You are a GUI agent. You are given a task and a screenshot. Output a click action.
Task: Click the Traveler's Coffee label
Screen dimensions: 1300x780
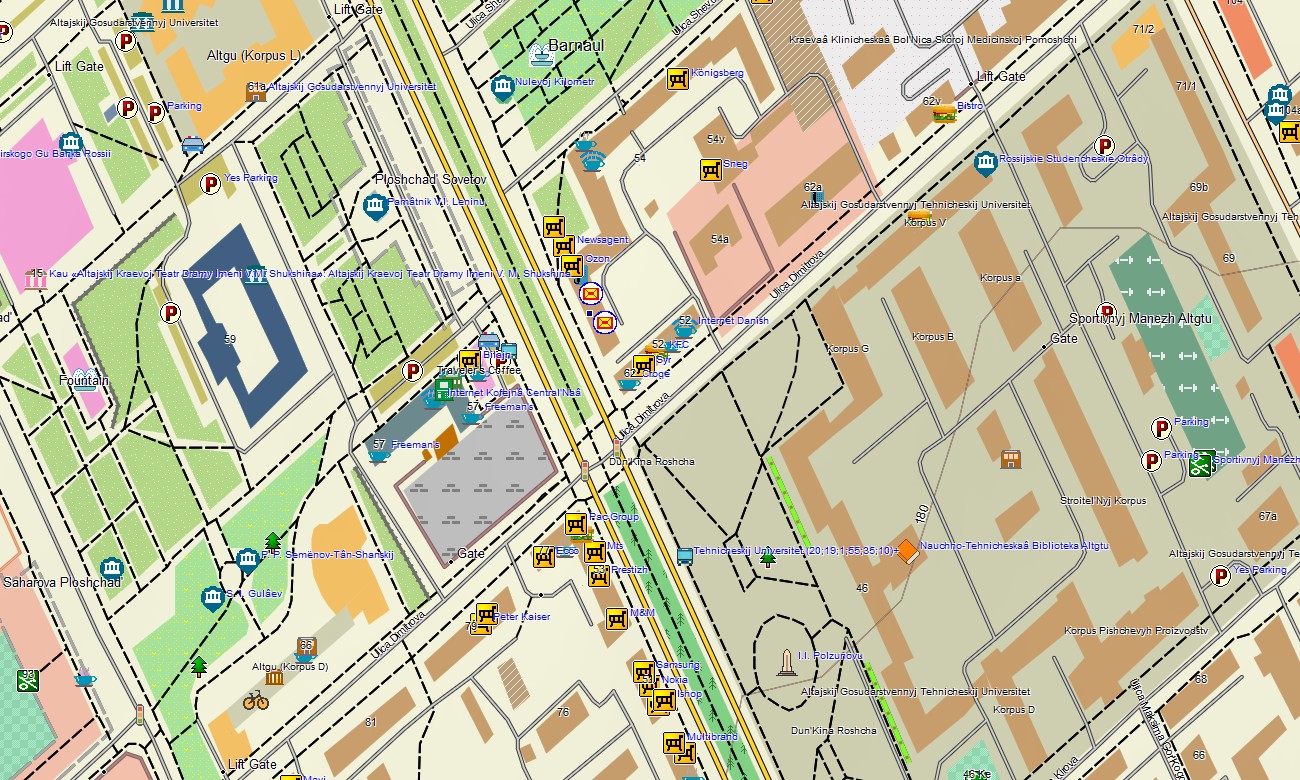(480, 370)
